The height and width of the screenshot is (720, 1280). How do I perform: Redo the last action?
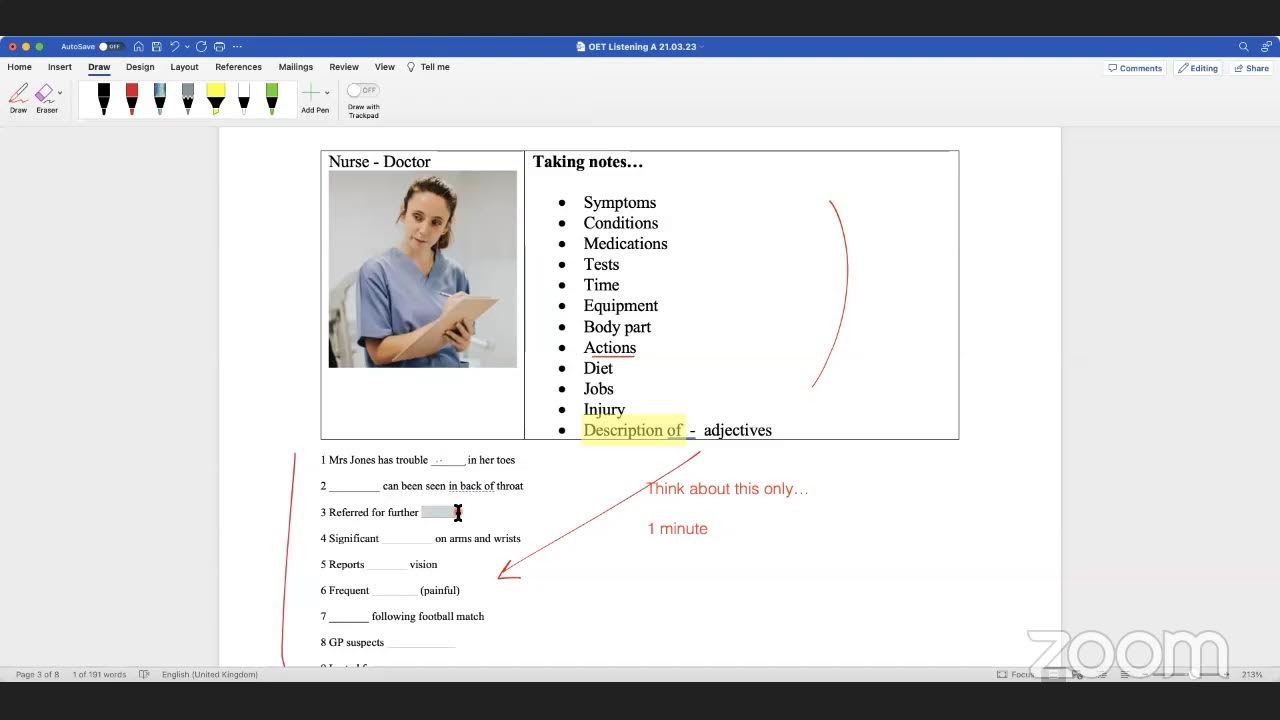(201, 47)
